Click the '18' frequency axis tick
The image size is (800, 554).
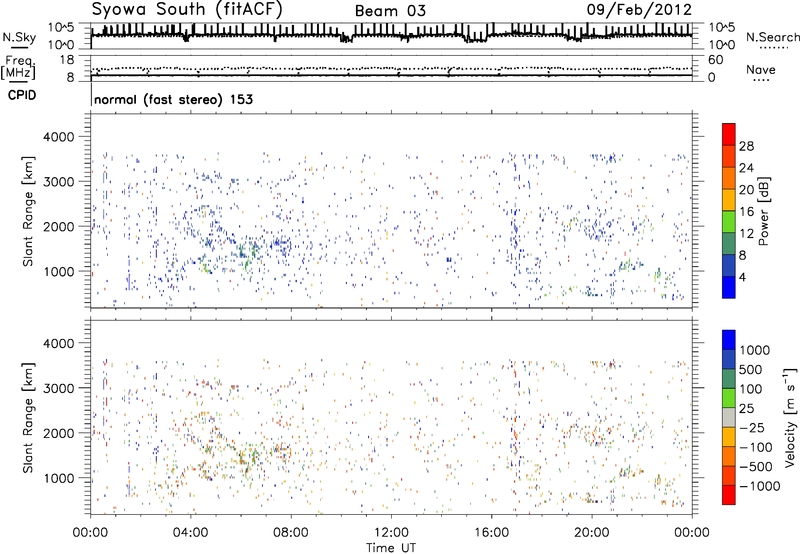tap(67, 60)
